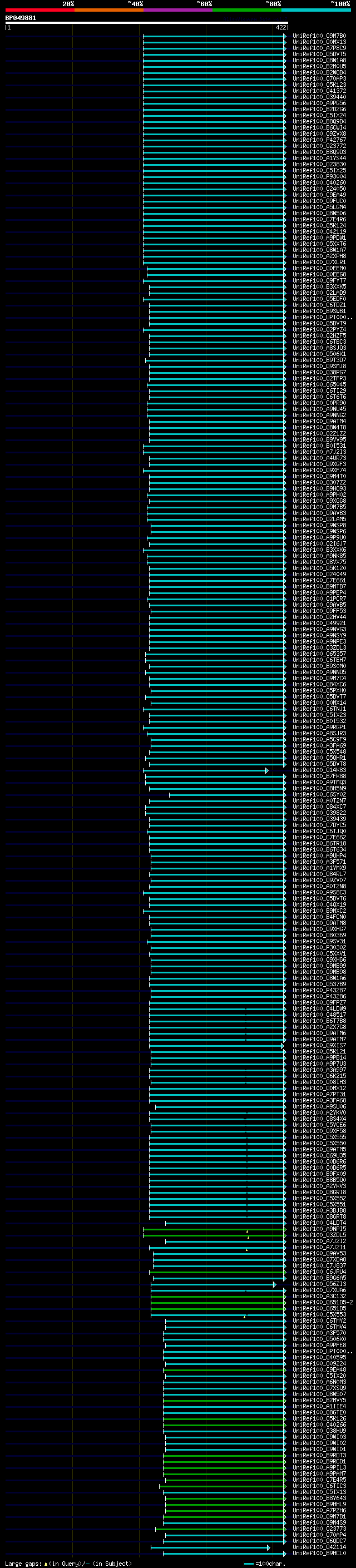Select hit label UniRef100_B9HCL0
The image size is (356, 1568).
[319, 1554]
